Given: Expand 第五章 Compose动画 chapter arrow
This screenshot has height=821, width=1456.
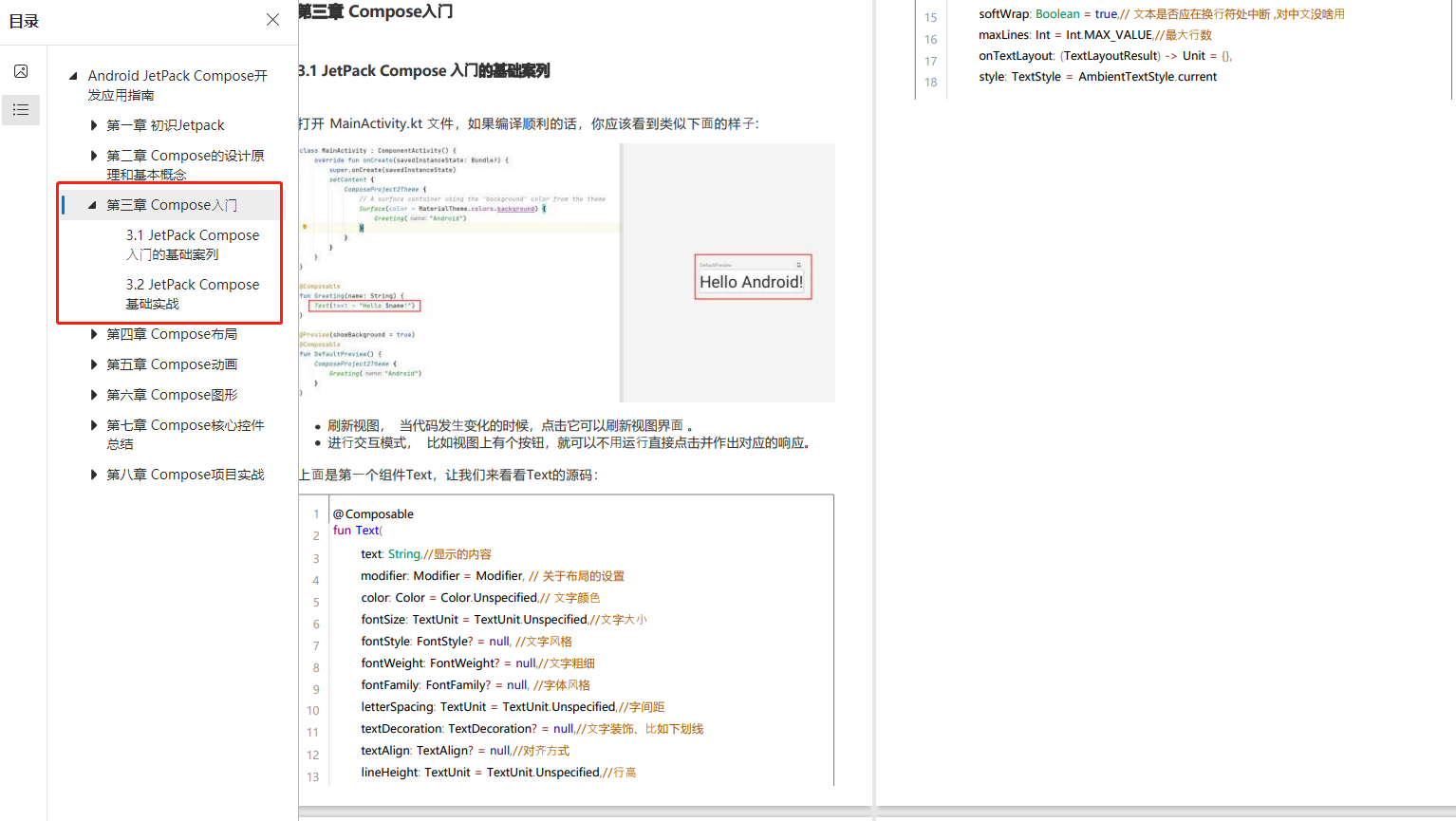Looking at the screenshot, I should (x=93, y=364).
